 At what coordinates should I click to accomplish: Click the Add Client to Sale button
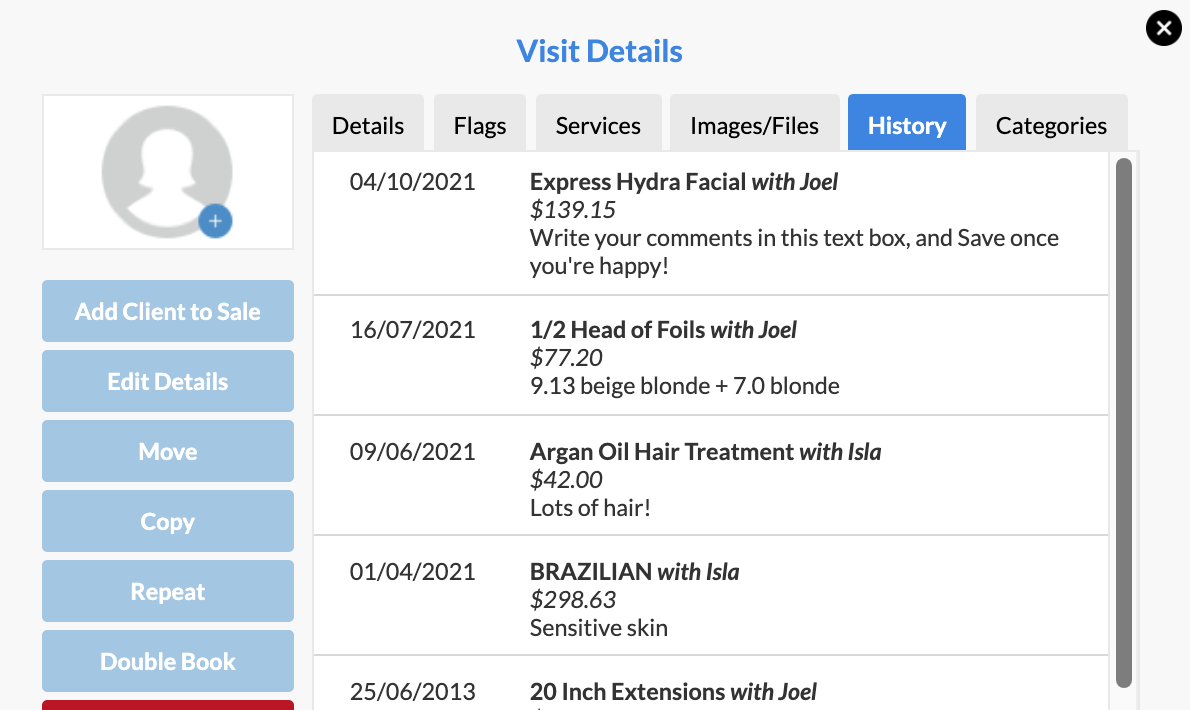[168, 311]
